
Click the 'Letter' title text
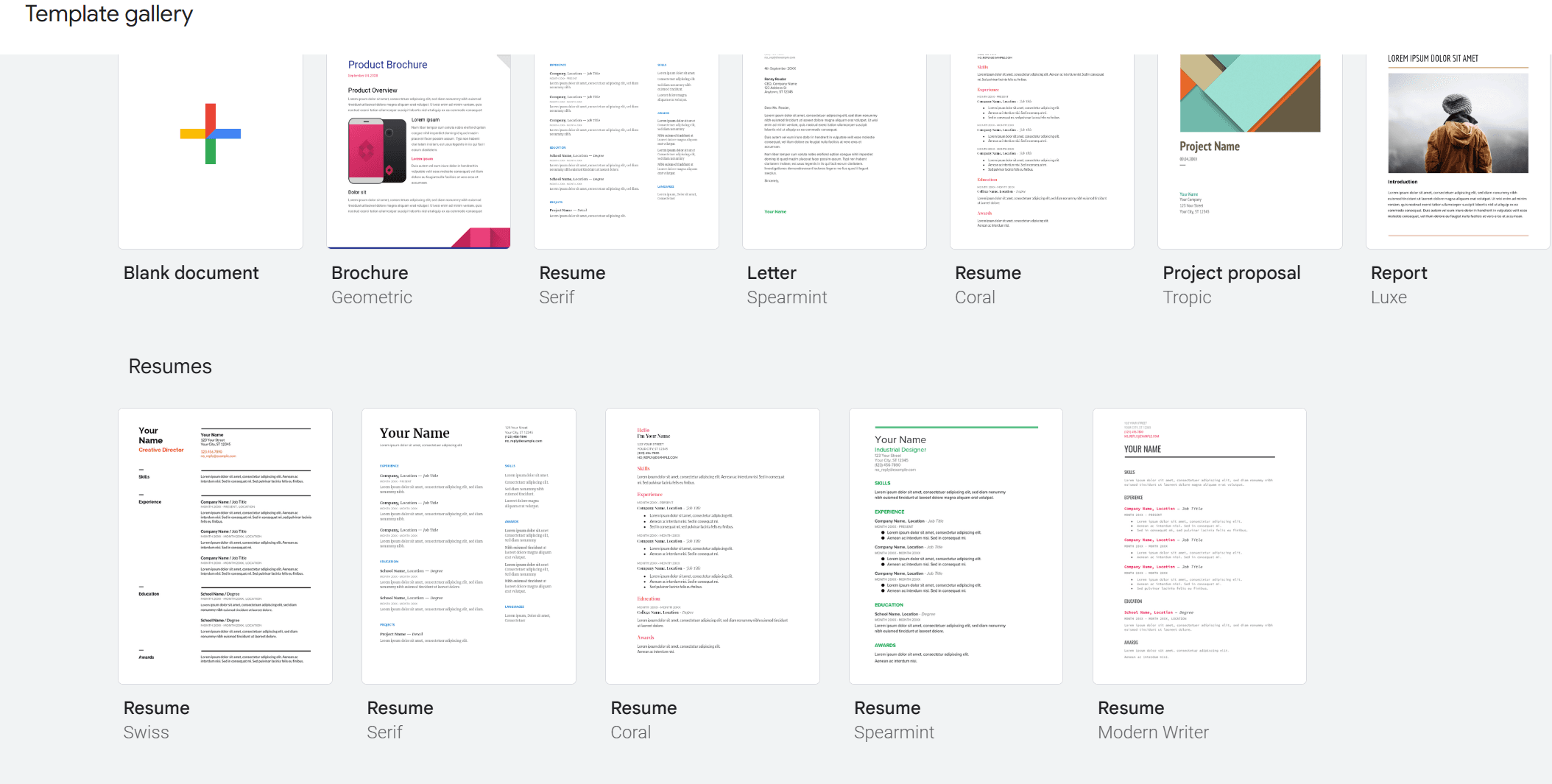(x=772, y=273)
